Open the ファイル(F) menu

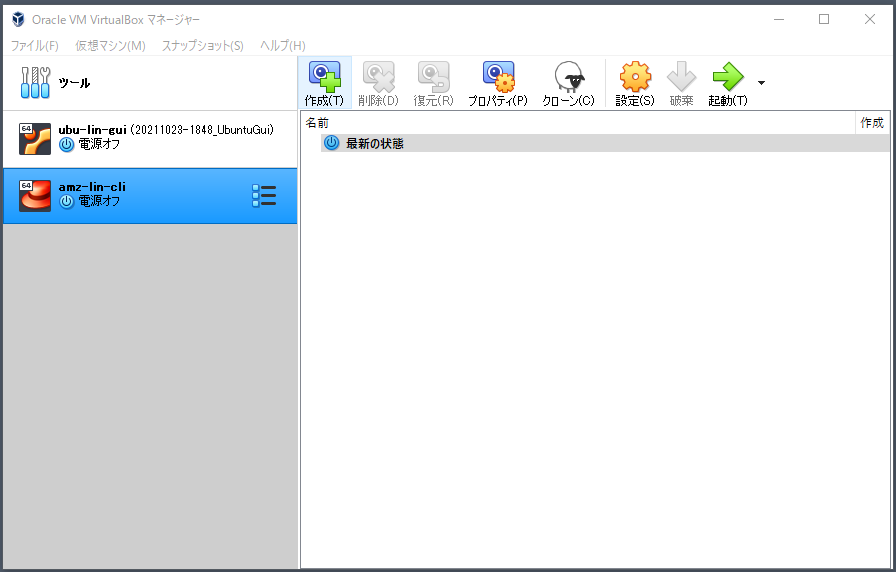click(35, 46)
